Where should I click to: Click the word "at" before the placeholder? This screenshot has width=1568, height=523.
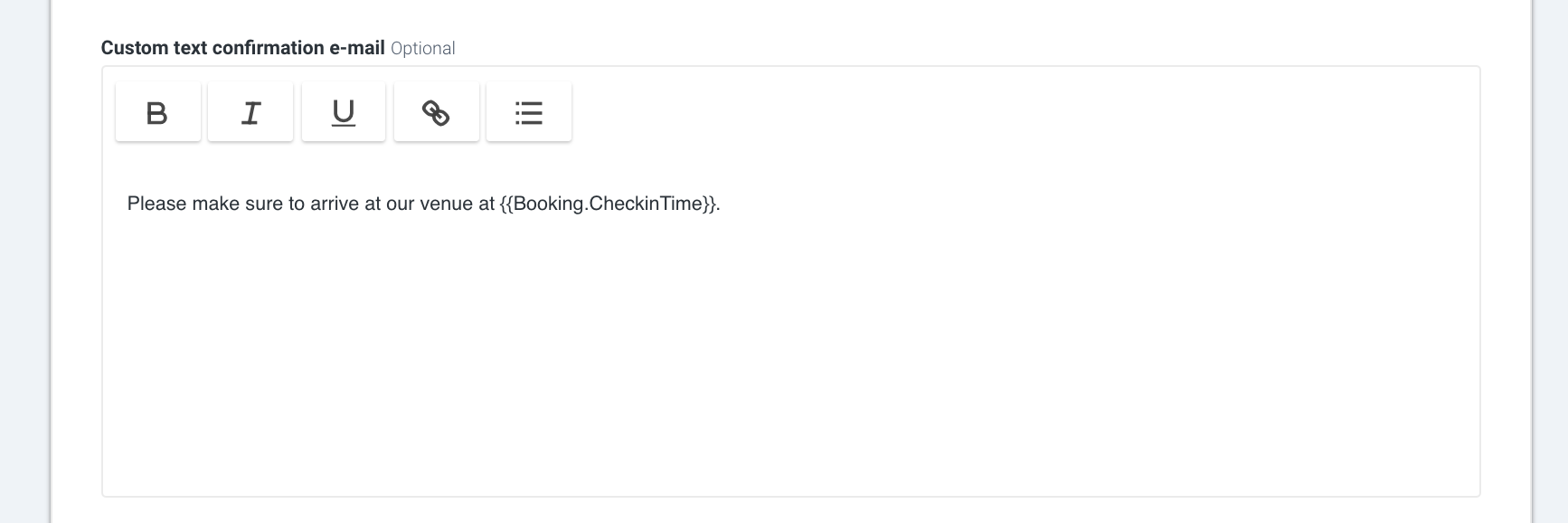(x=486, y=204)
